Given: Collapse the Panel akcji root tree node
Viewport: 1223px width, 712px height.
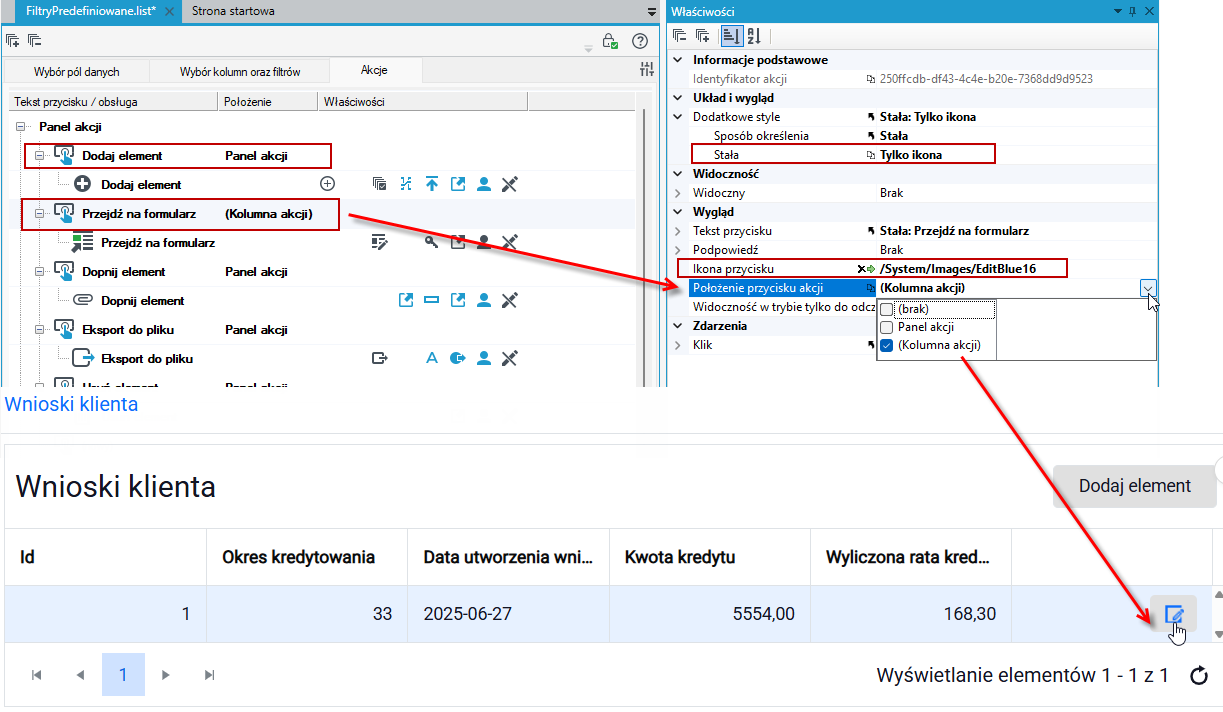Looking at the screenshot, I should click(x=21, y=127).
